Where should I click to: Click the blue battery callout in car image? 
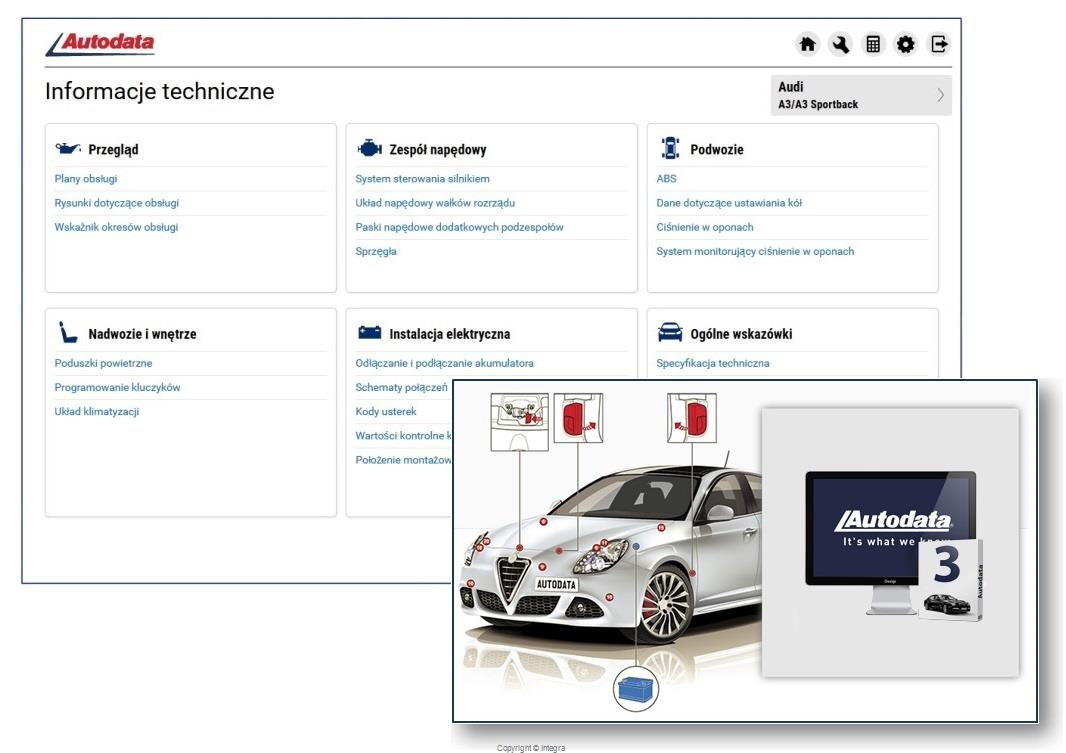636,688
